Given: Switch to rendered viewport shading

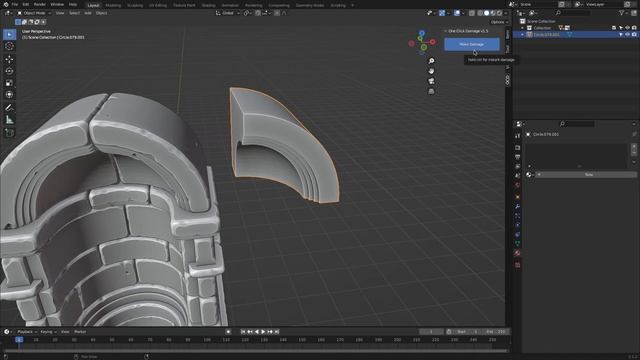Looking at the screenshot, I should [500, 13].
